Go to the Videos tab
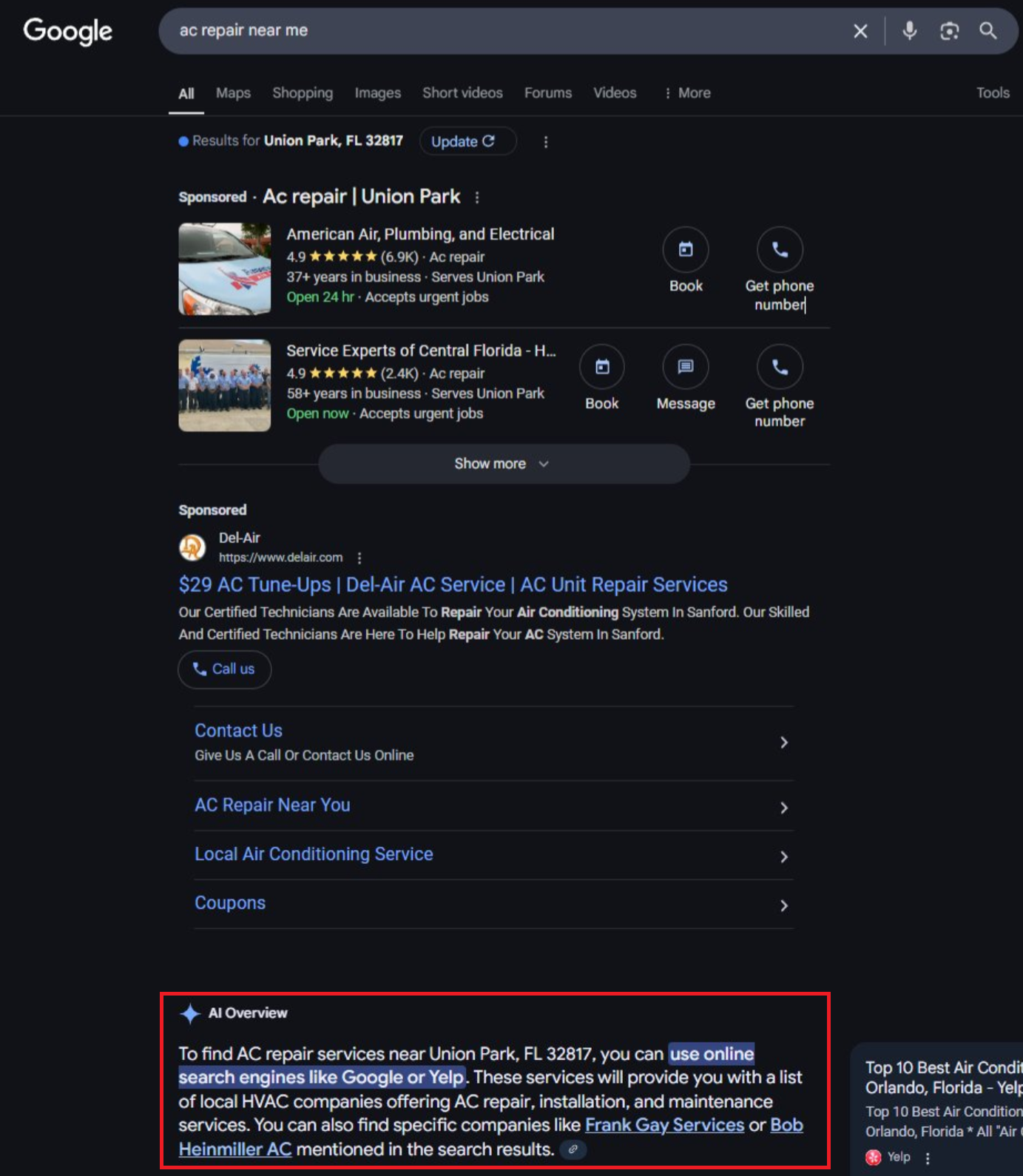The height and width of the screenshot is (1176, 1023). coord(615,93)
